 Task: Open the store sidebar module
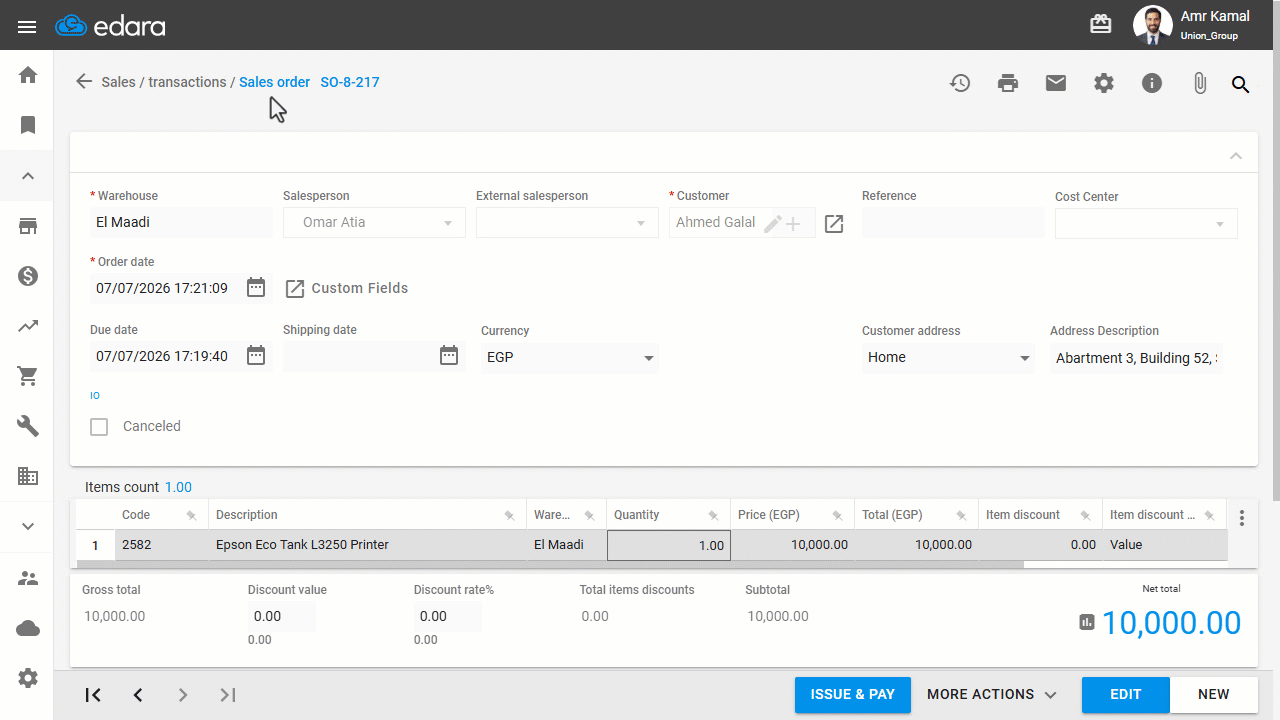pyautogui.click(x=28, y=226)
